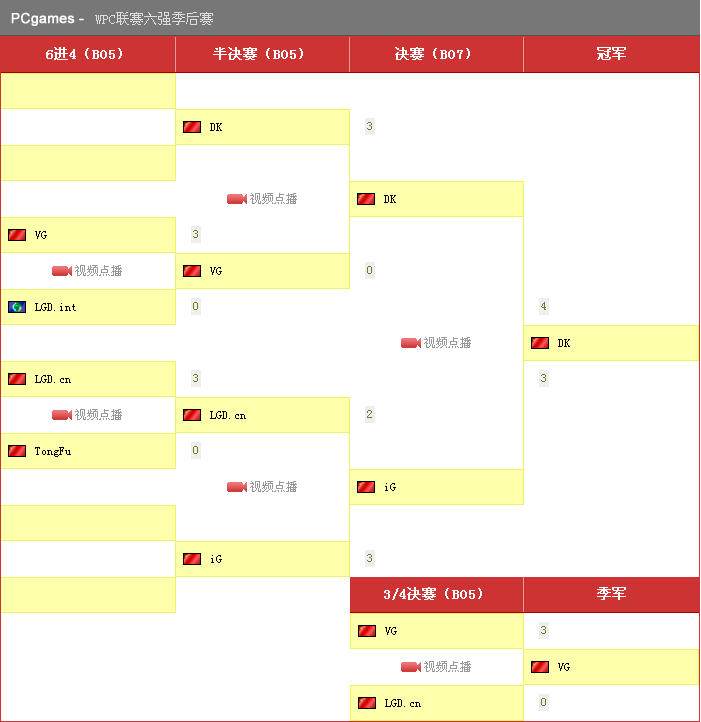The width and height of the screenshot is (701, 722).
Task: Click the LGD.int globe flag icon
Action: [17, 307]
